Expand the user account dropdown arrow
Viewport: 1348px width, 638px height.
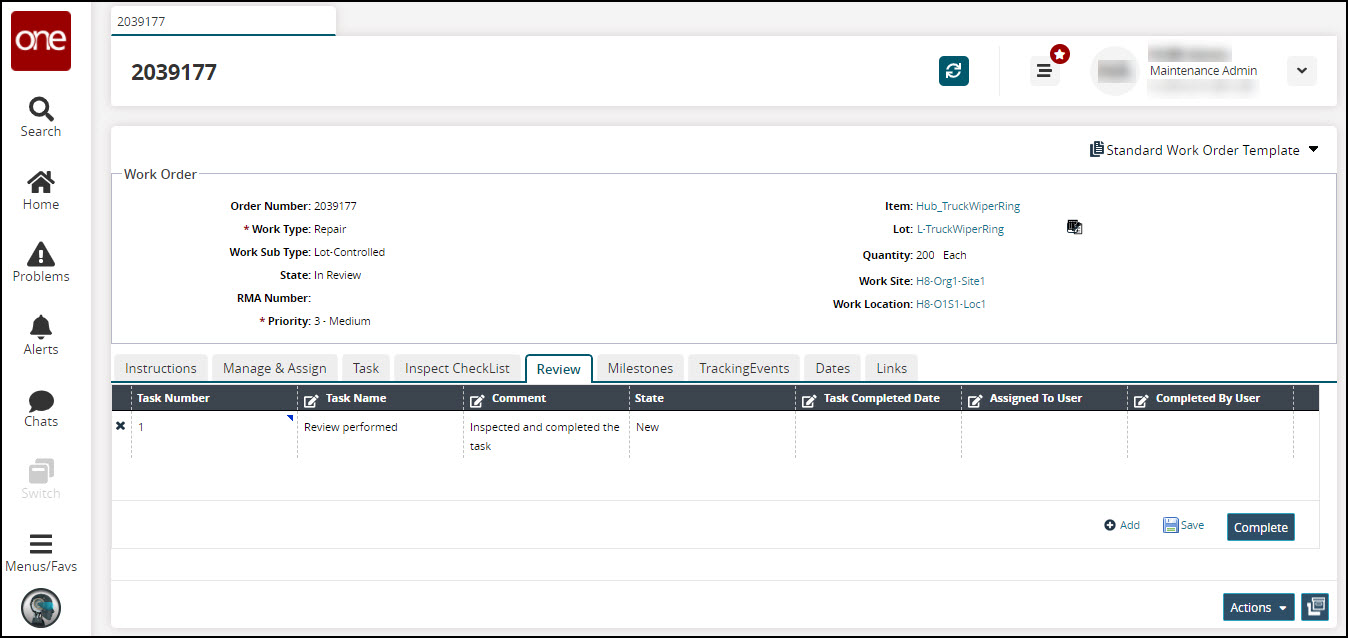[x=1302, y=71]
